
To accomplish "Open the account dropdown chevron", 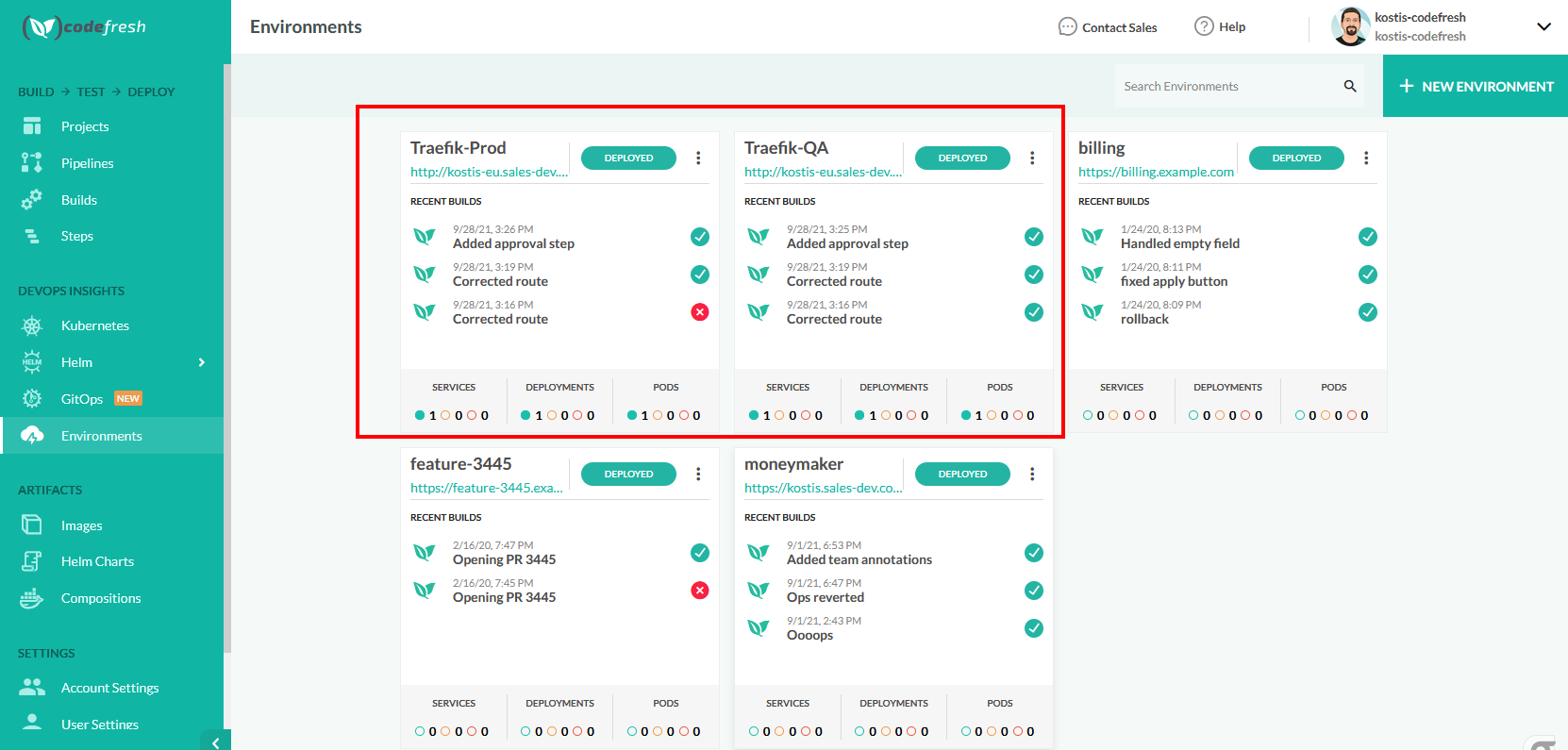I will pyautogui.click(x=1544, y=26).
